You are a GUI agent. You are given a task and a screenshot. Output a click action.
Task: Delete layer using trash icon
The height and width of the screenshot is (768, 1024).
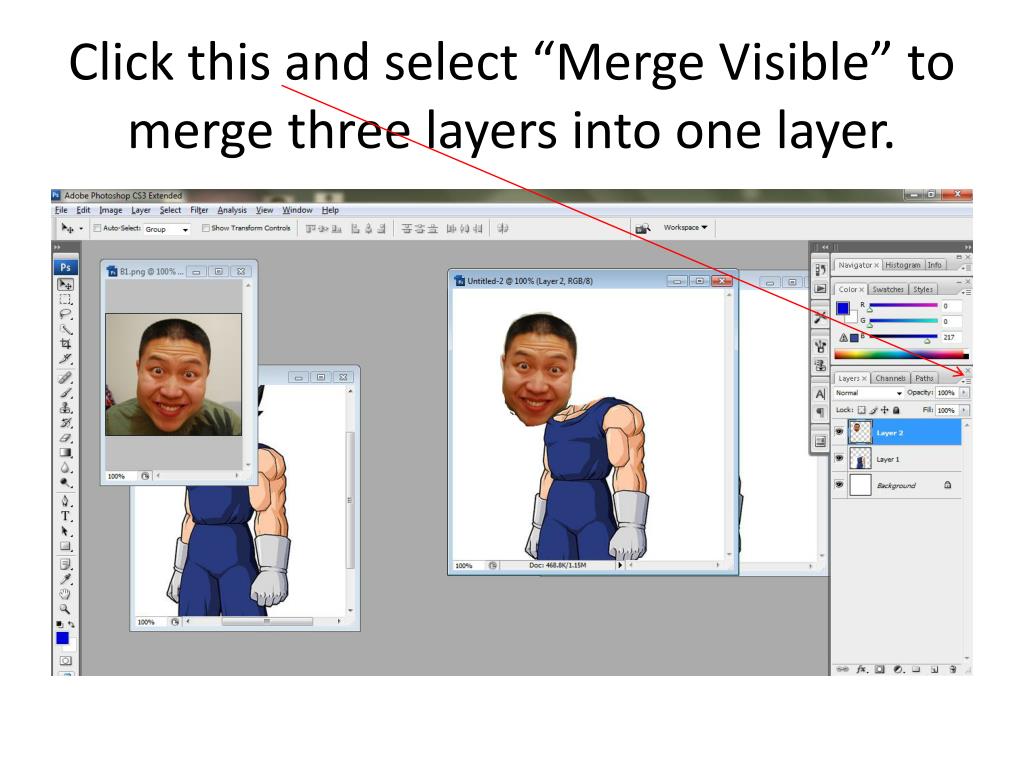pos(953,669)
